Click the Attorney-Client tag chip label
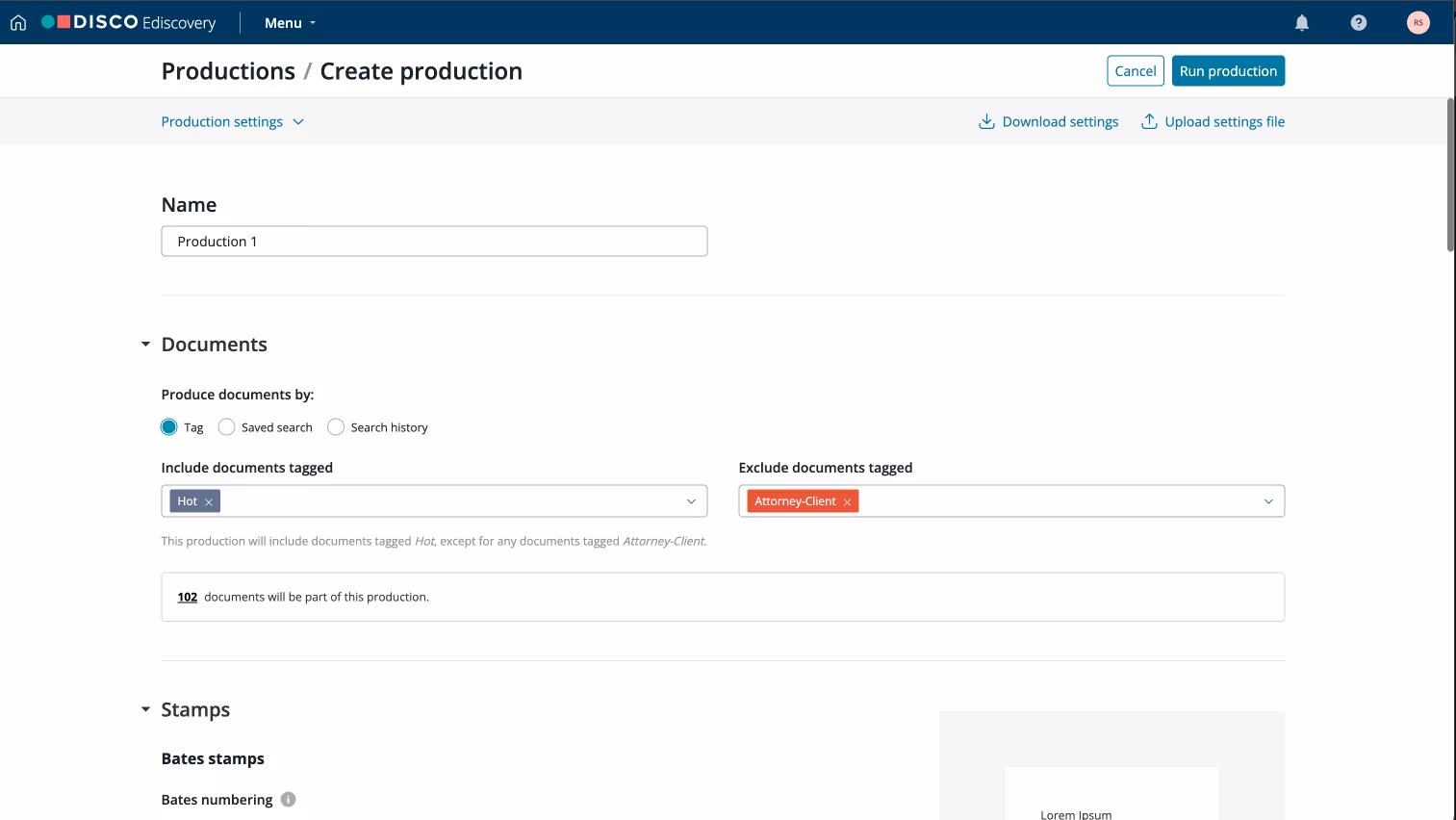 (x=795, y=501)
